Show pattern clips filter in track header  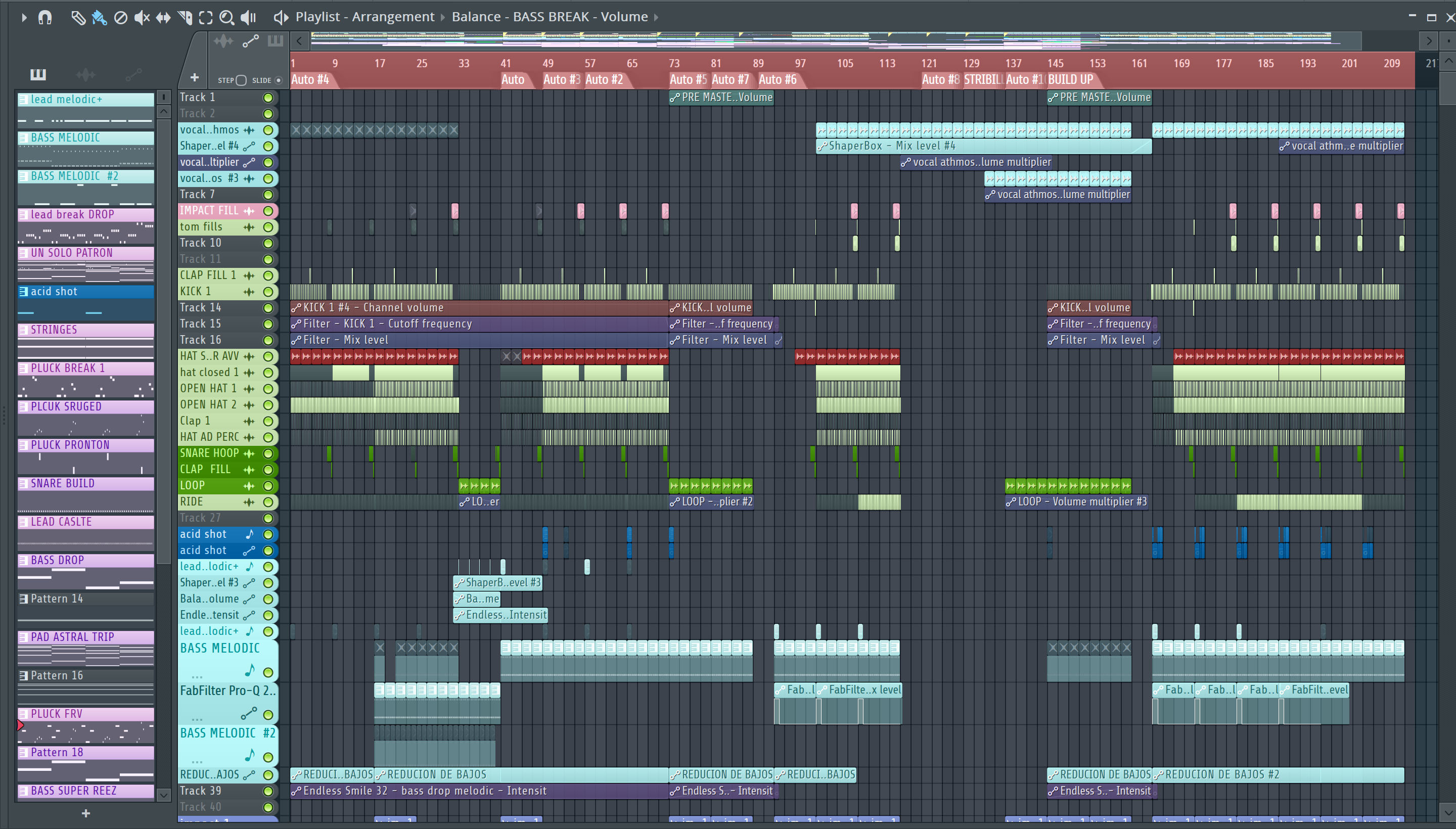276,40
